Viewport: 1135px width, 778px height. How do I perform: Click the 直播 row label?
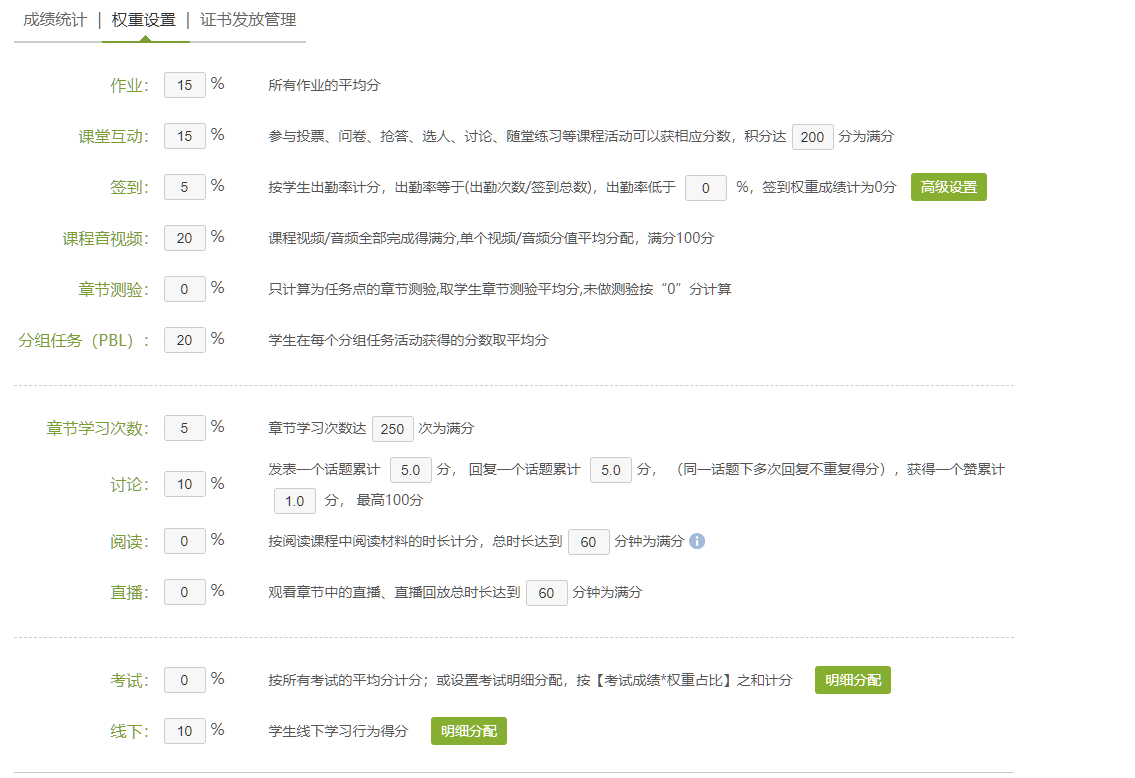[x=130, y=592]
